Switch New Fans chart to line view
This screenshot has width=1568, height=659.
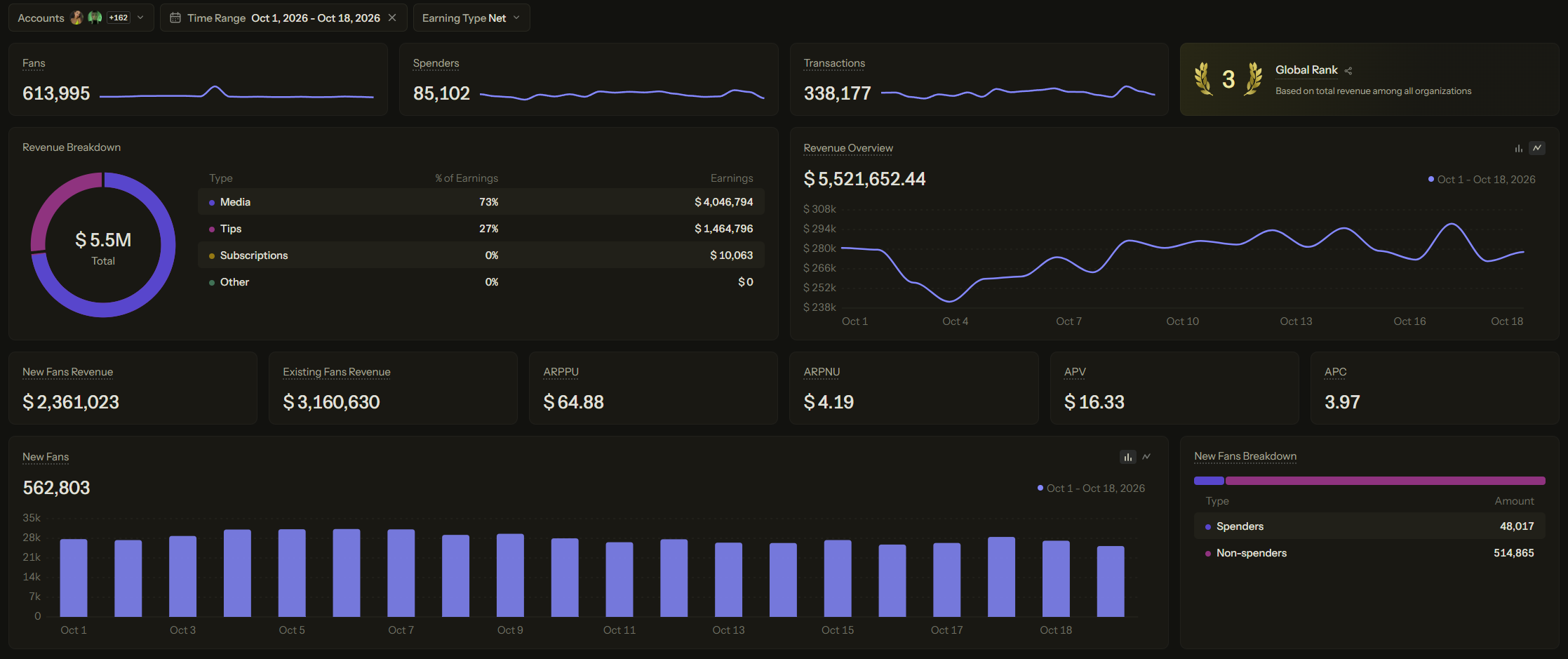tap(1146, 457)
